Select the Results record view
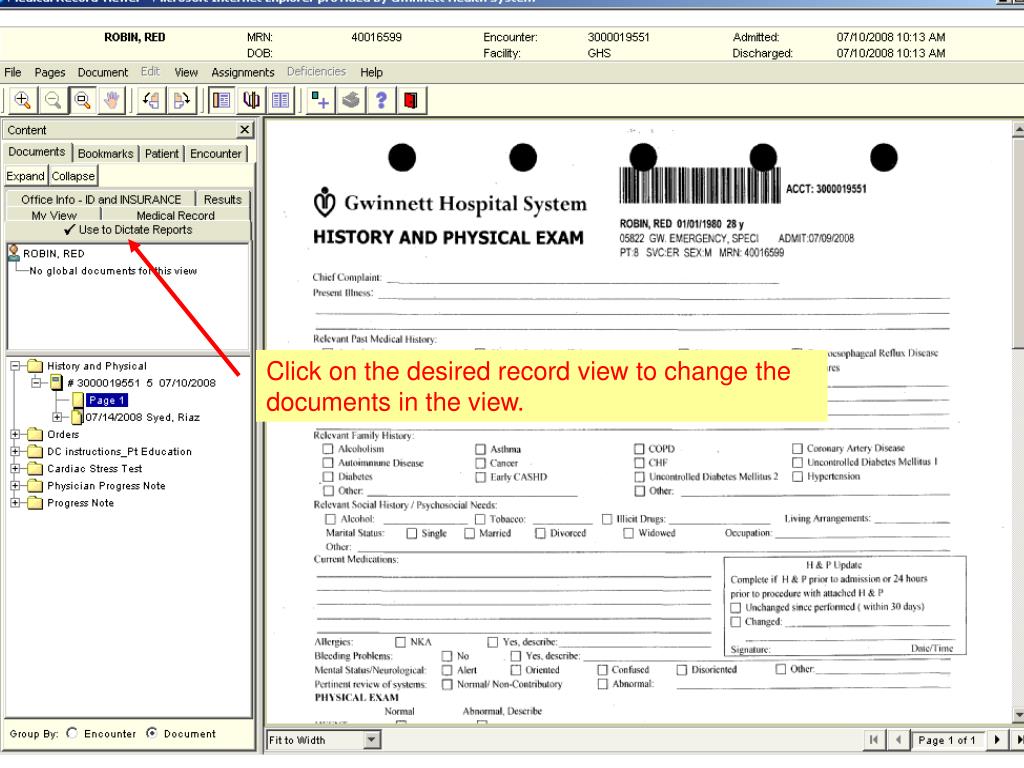The image size is (1024, 768). pos(223,199)
